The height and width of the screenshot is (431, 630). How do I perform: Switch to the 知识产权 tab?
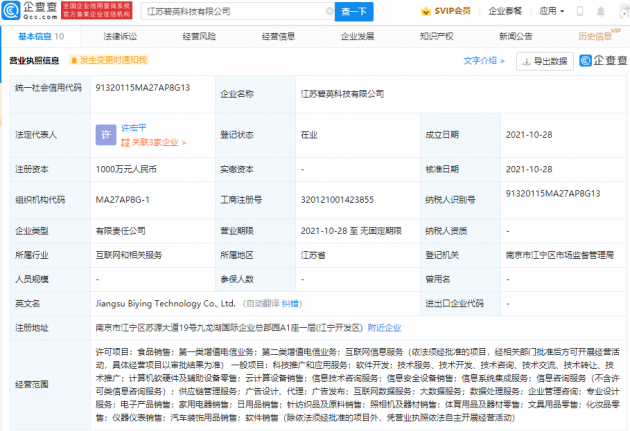(x=436, y=36)
